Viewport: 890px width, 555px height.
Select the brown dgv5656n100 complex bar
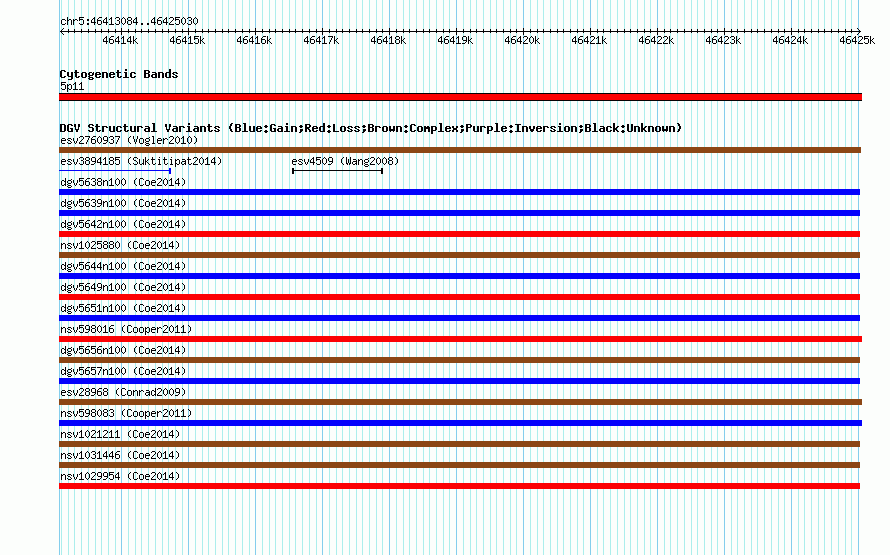tap(460, 360)
